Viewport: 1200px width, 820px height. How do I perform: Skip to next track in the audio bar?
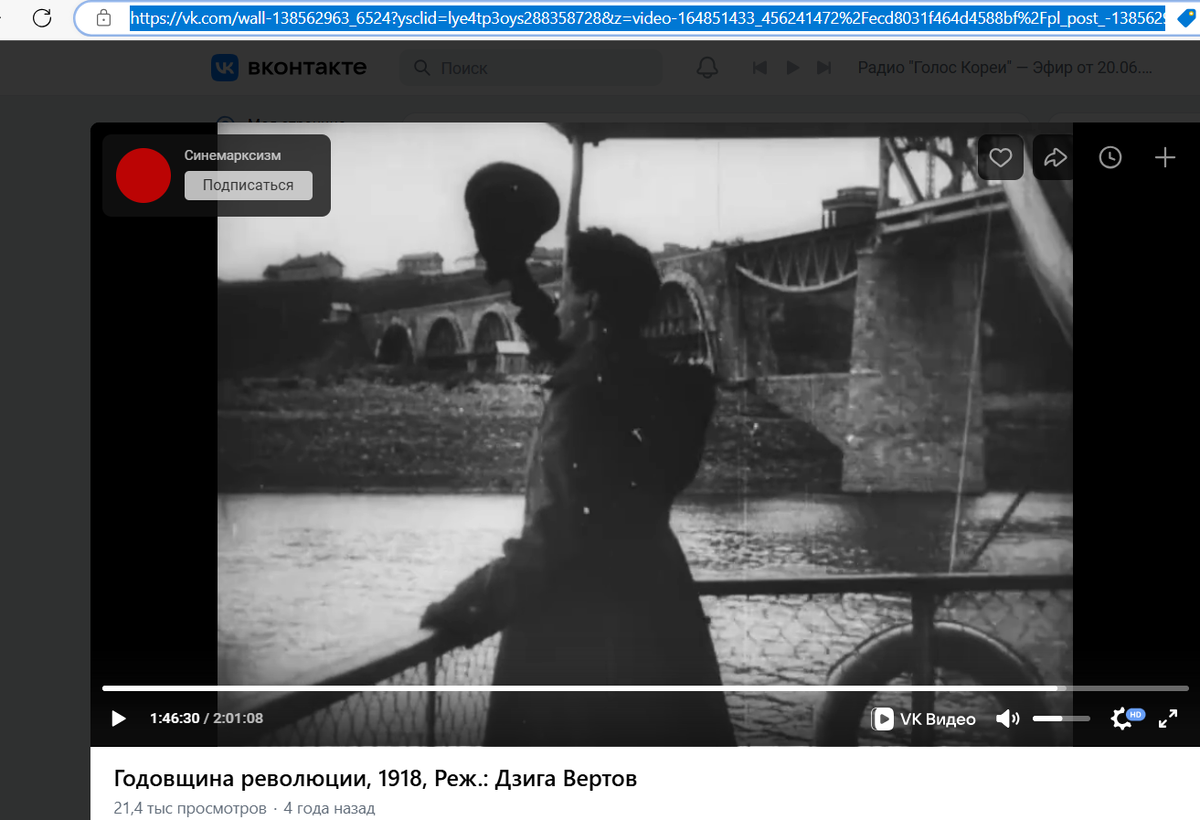click(823, 66)
